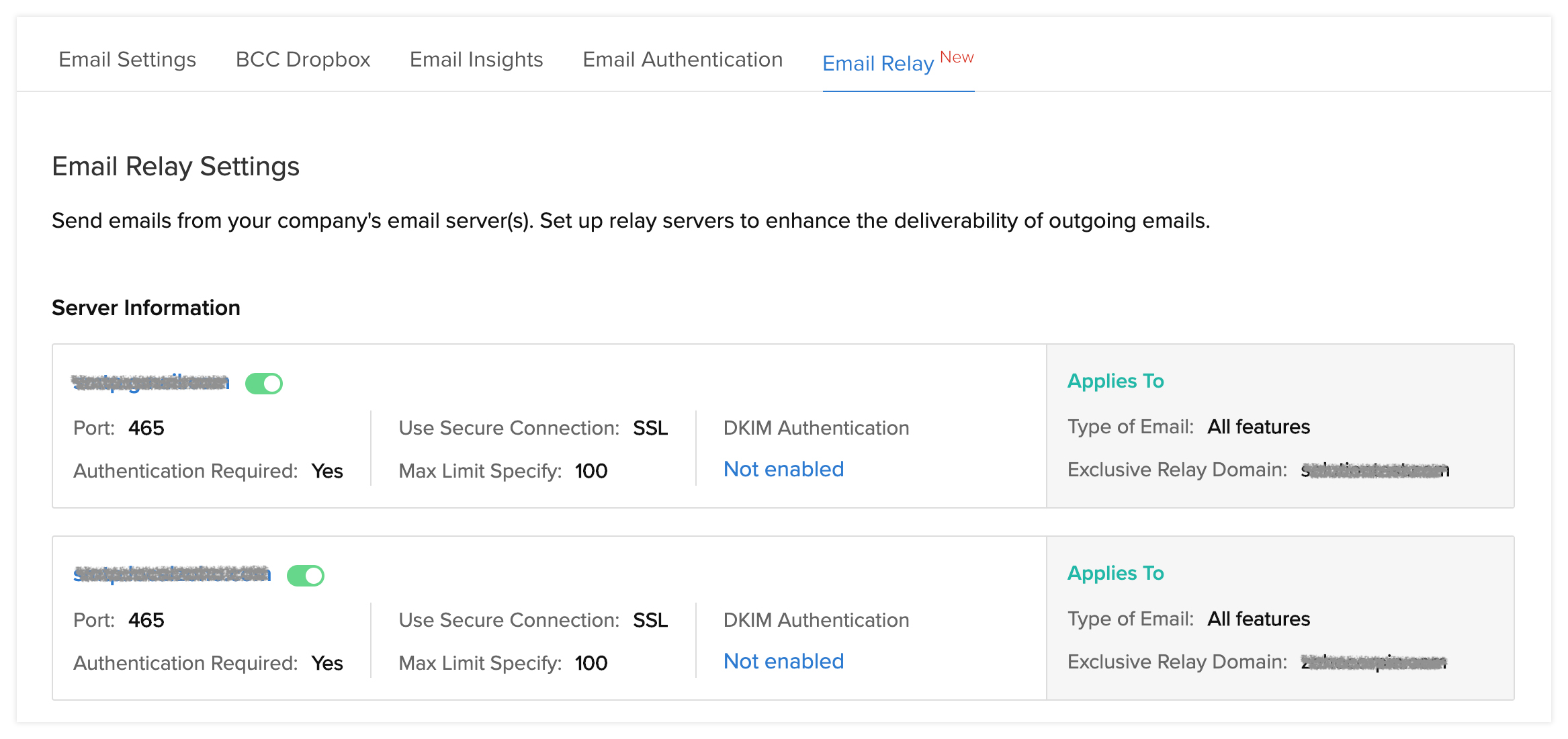
Task: Go to the Email Insights tab
Action: [476, 59]
